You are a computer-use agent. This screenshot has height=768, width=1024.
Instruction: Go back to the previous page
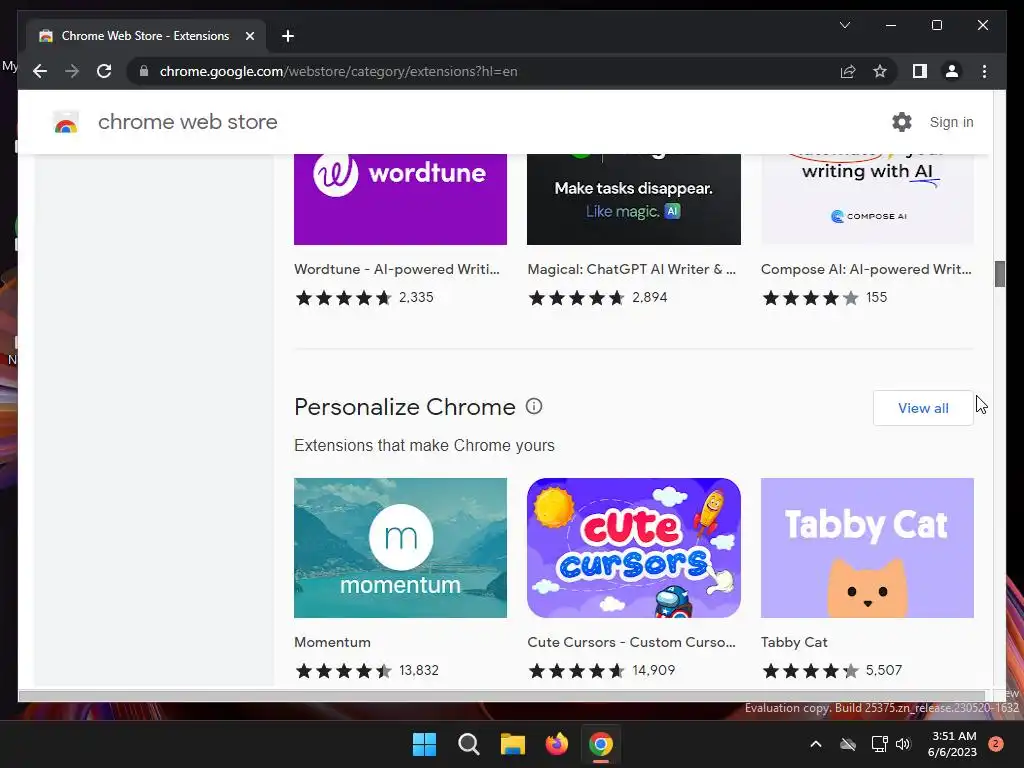[40, 71]
